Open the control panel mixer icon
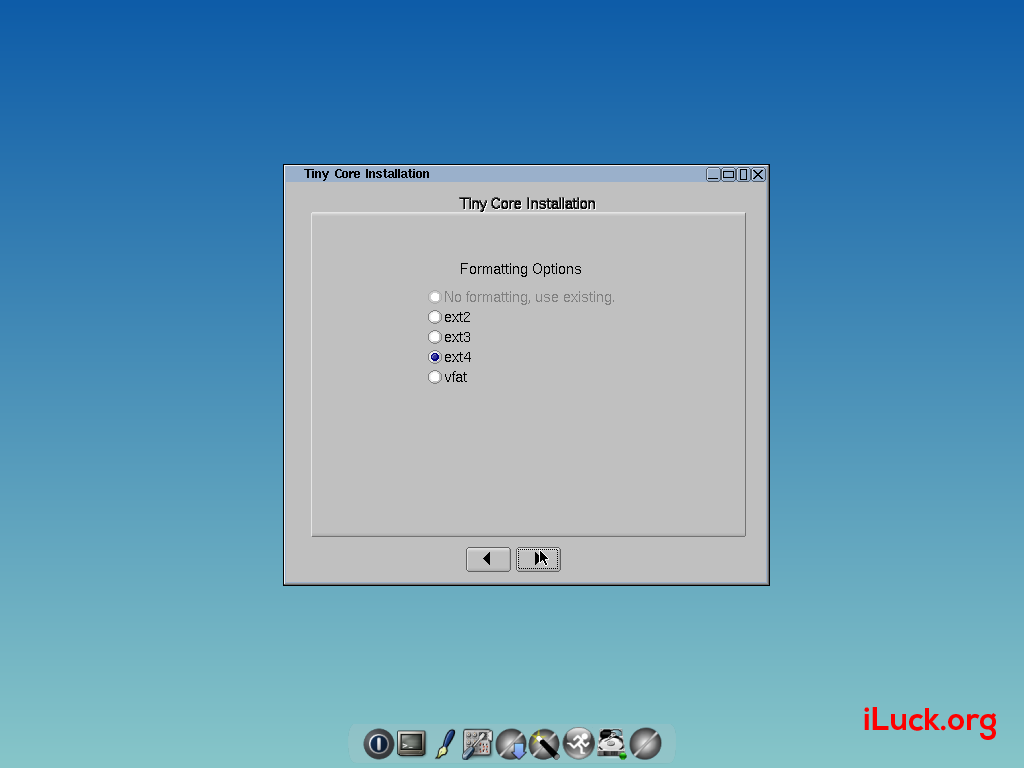 (x=477, y=743)
